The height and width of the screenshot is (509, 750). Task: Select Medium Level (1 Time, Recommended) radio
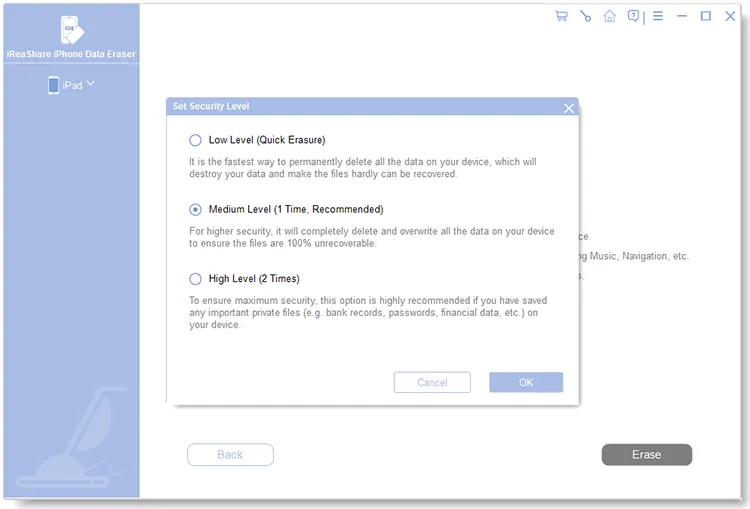(195, 210)
